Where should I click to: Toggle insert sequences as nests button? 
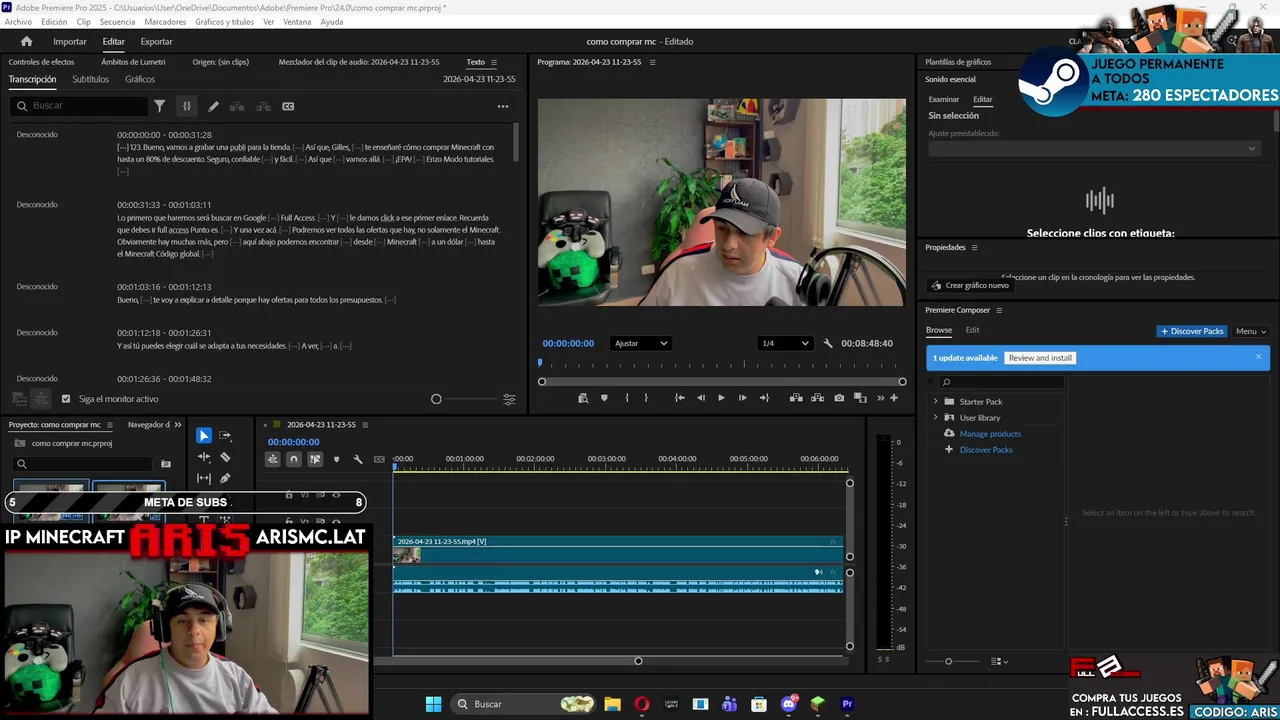point(272,459)
